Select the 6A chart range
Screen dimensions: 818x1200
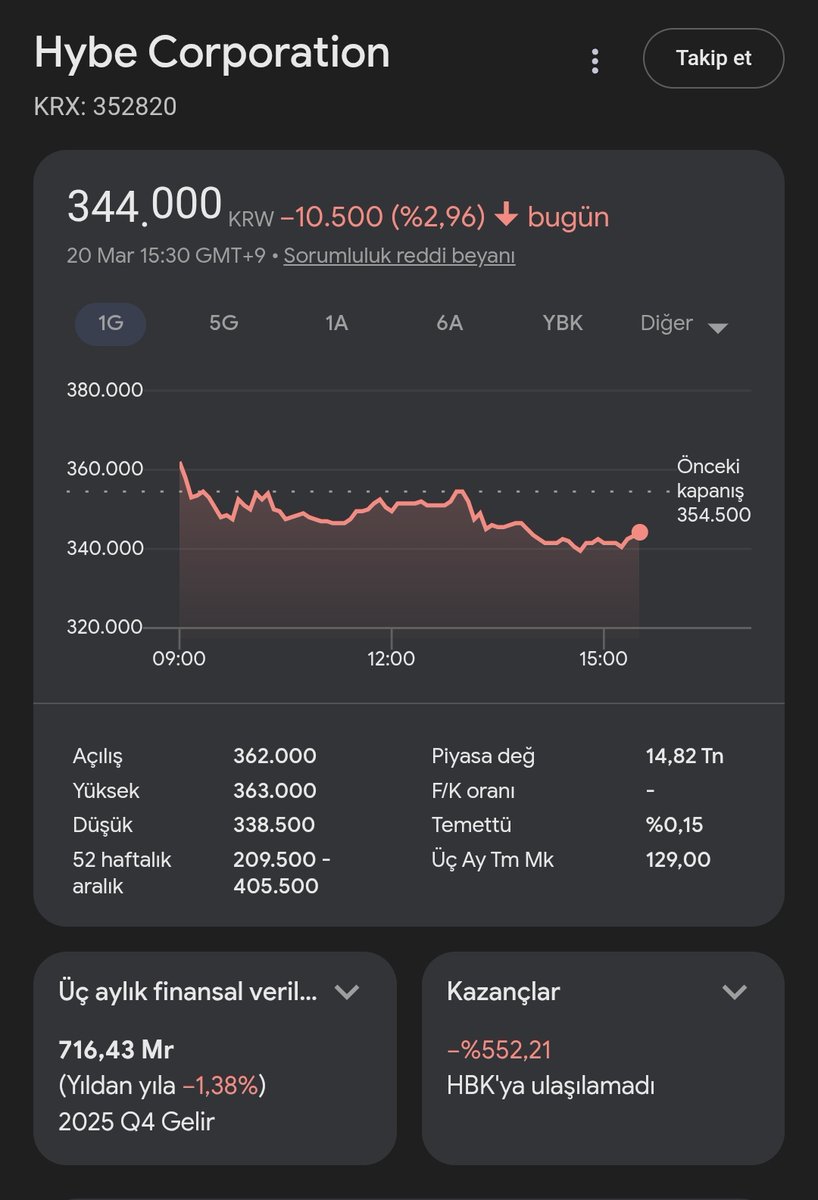tap(450, 323)
